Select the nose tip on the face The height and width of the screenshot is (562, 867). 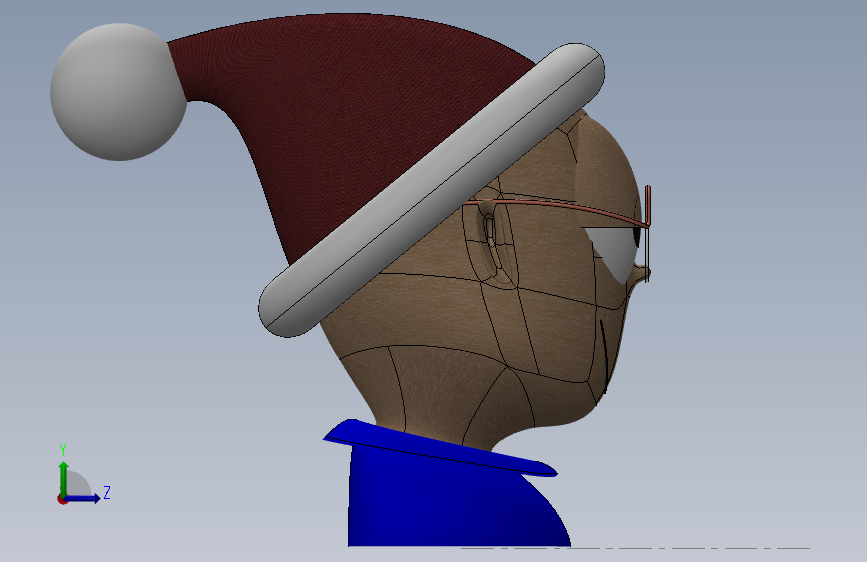click(x=641, y=273)
